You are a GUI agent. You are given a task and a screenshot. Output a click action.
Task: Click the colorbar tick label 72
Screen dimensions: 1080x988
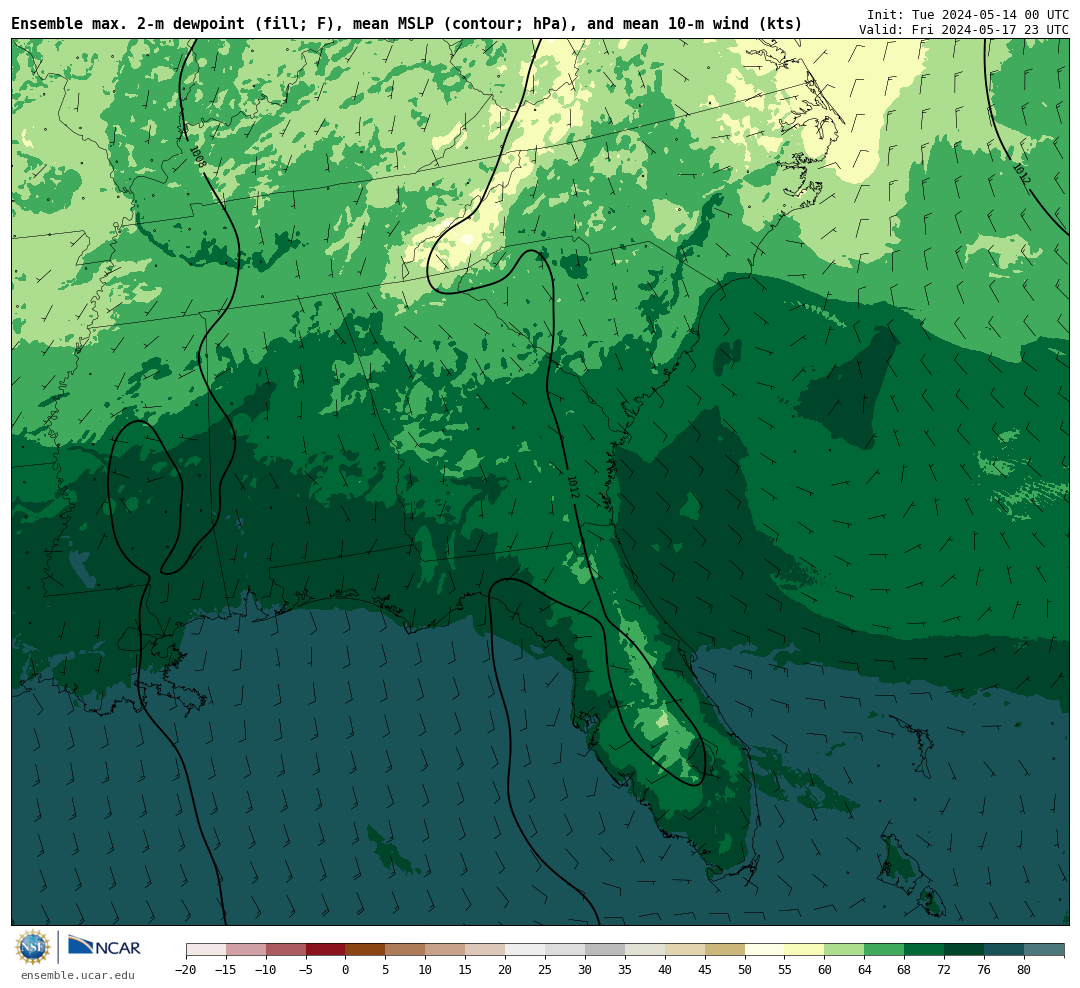point(945,970)
